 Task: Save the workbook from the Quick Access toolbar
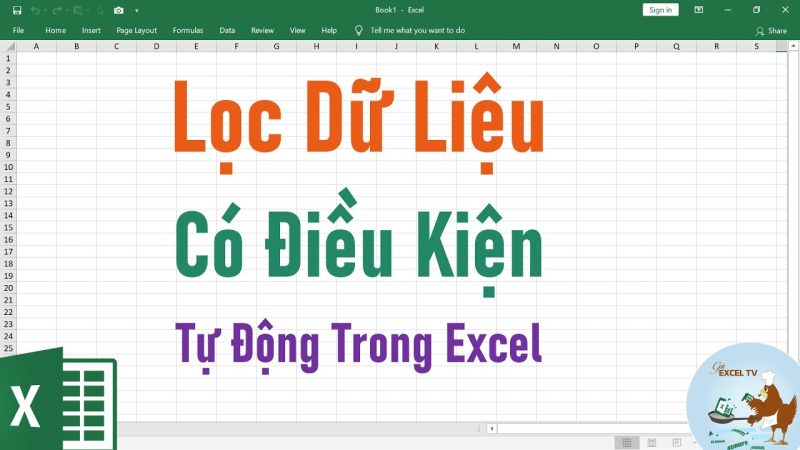17,10
